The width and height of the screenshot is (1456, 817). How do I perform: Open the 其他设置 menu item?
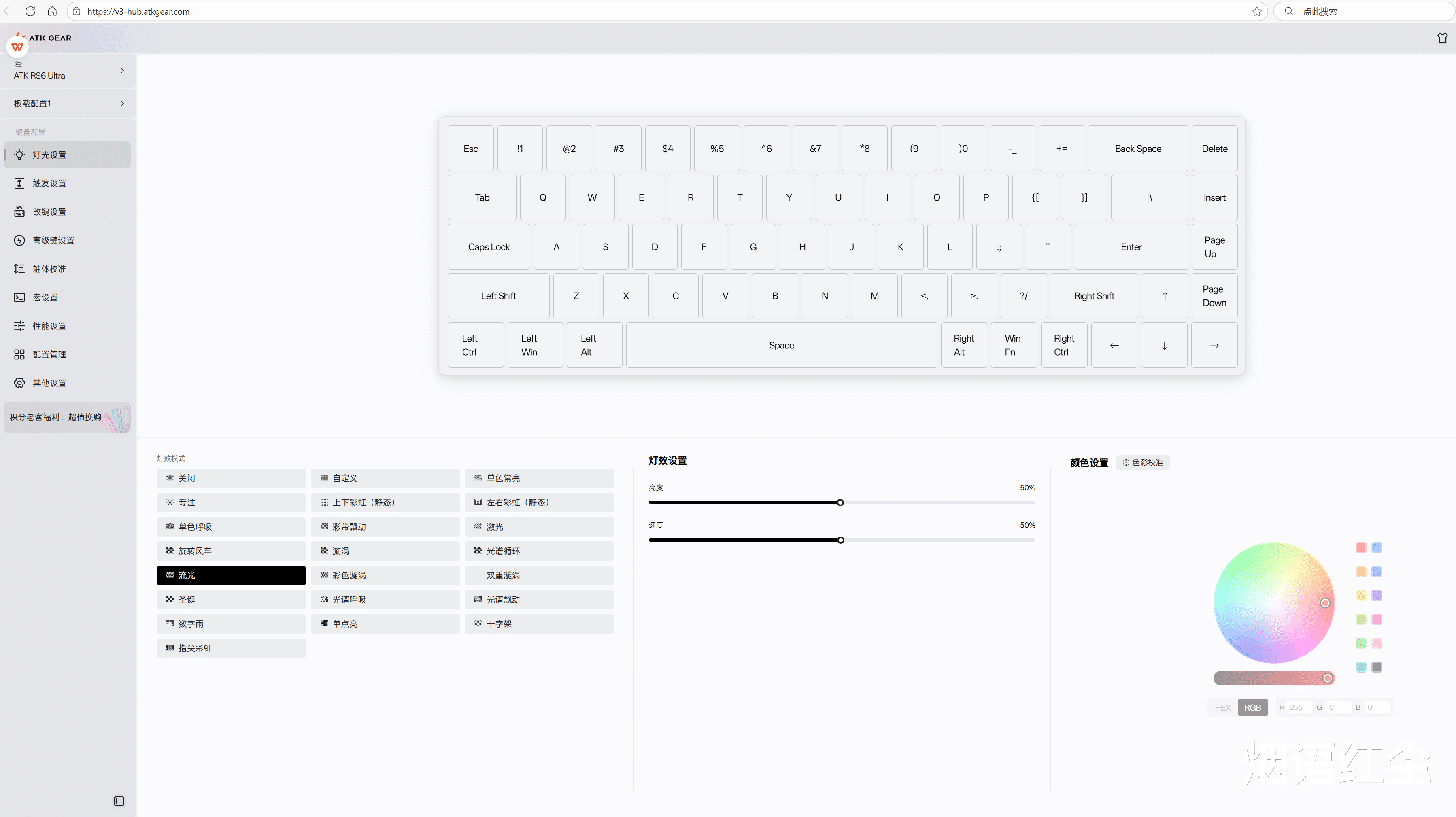click(x=50, y=383)
